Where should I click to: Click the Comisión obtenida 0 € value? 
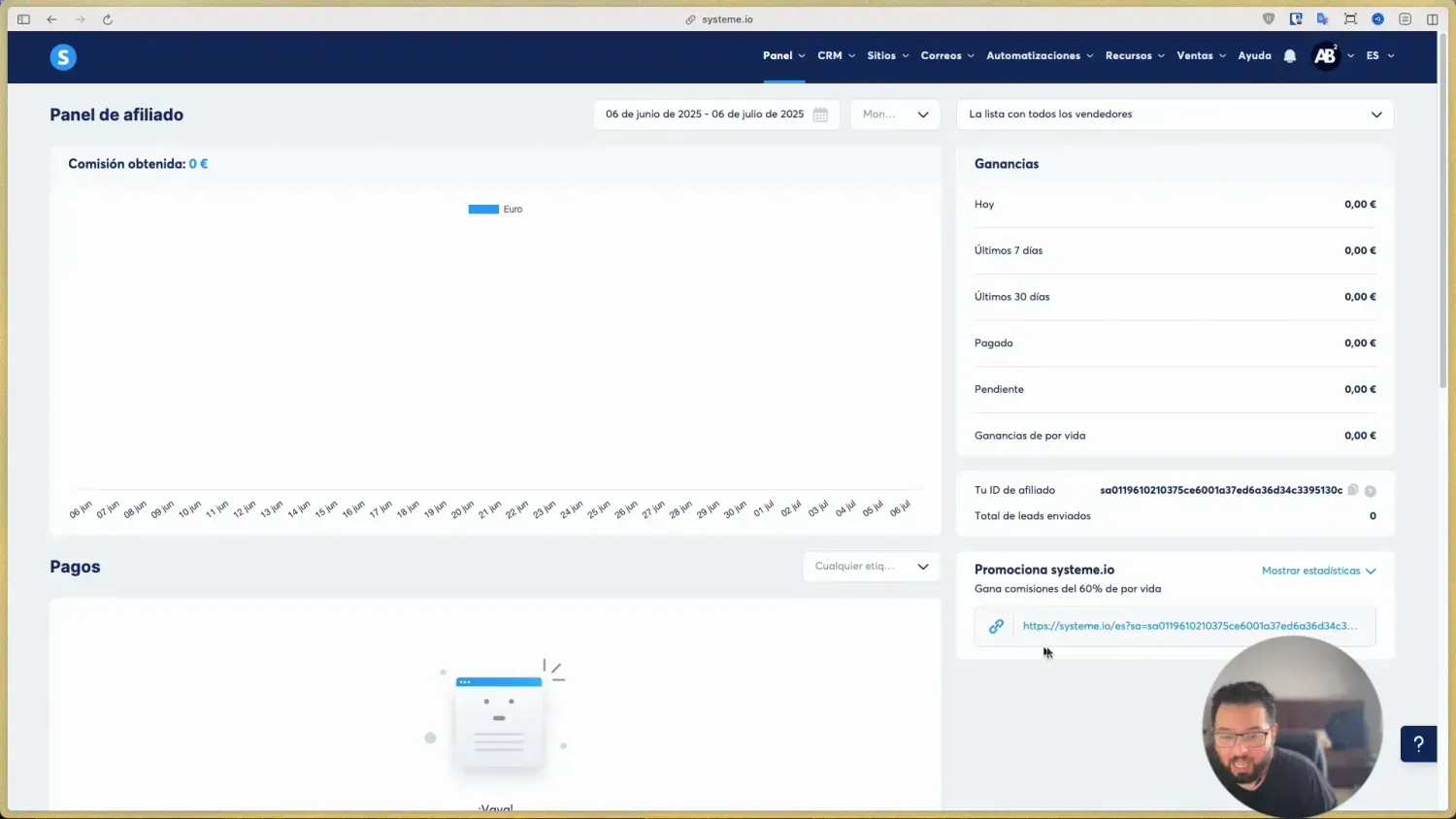[198, 164]
